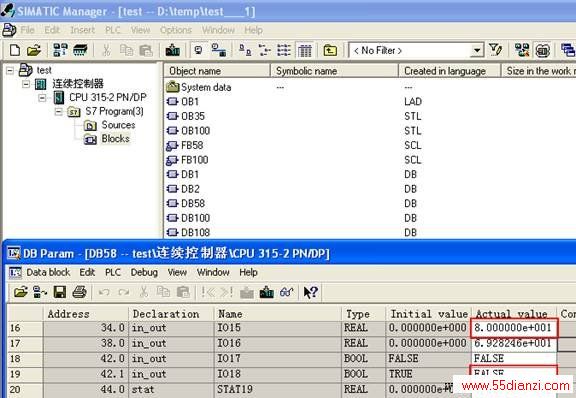Select the Sources folder in tree
576x398 pixels.
coord(118,125)
